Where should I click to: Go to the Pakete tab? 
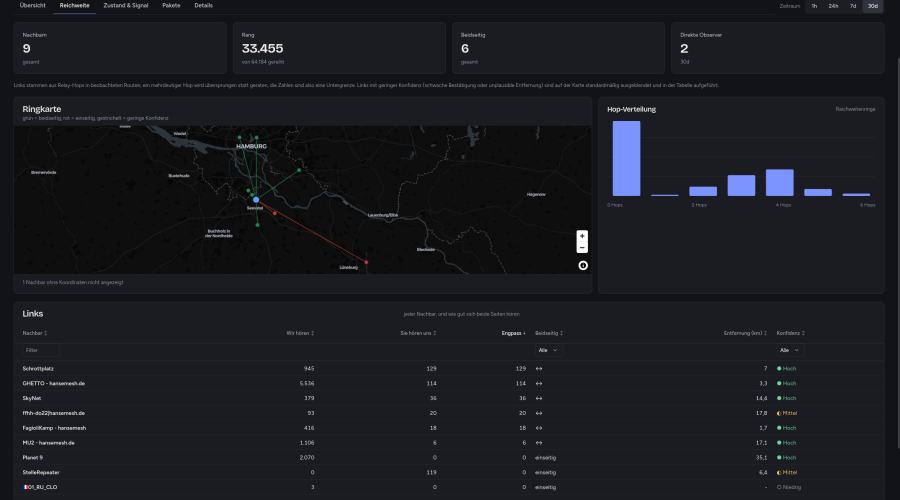point(171,6)
